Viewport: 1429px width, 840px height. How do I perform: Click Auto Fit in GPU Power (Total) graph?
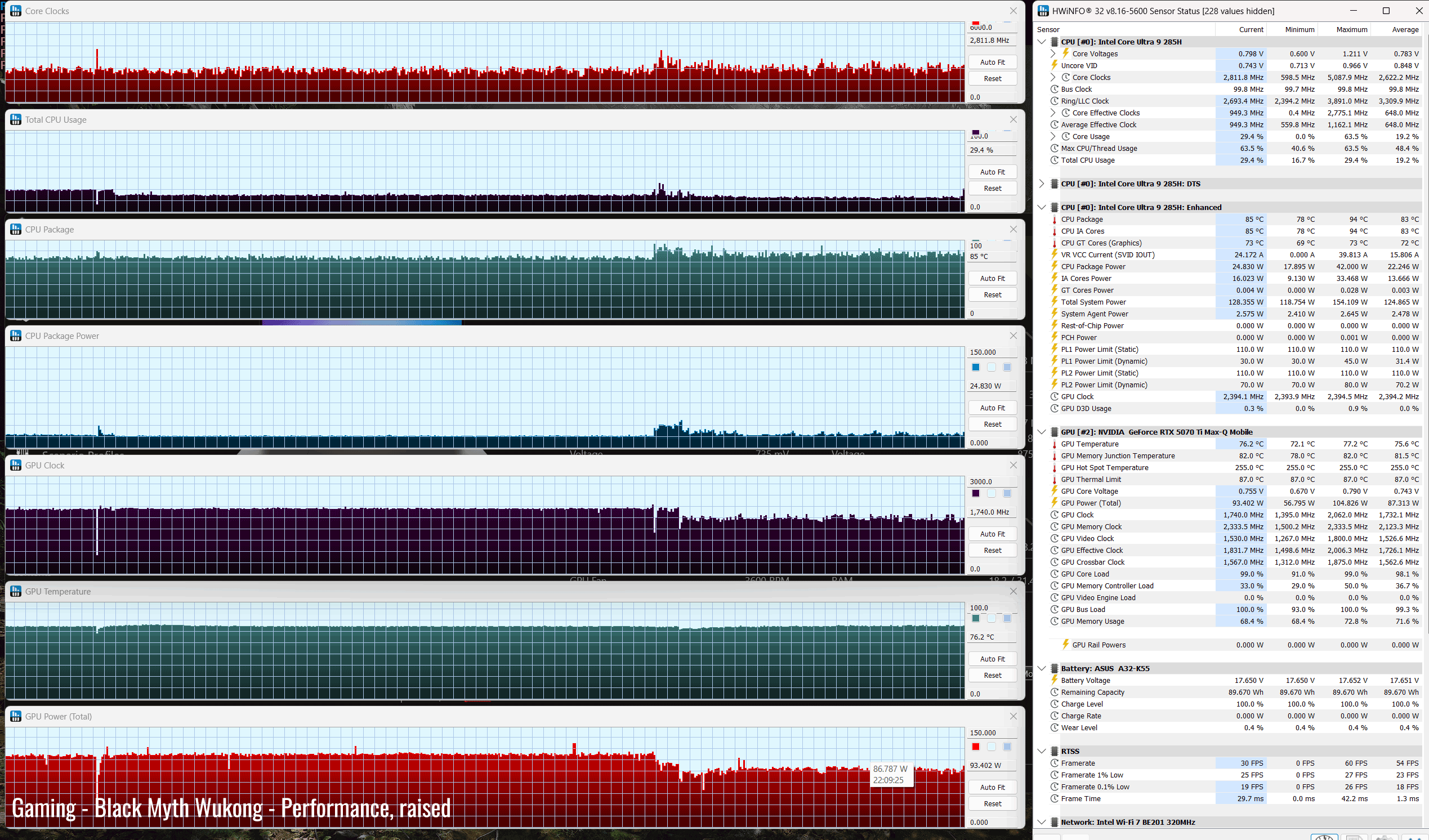point(992,787)
